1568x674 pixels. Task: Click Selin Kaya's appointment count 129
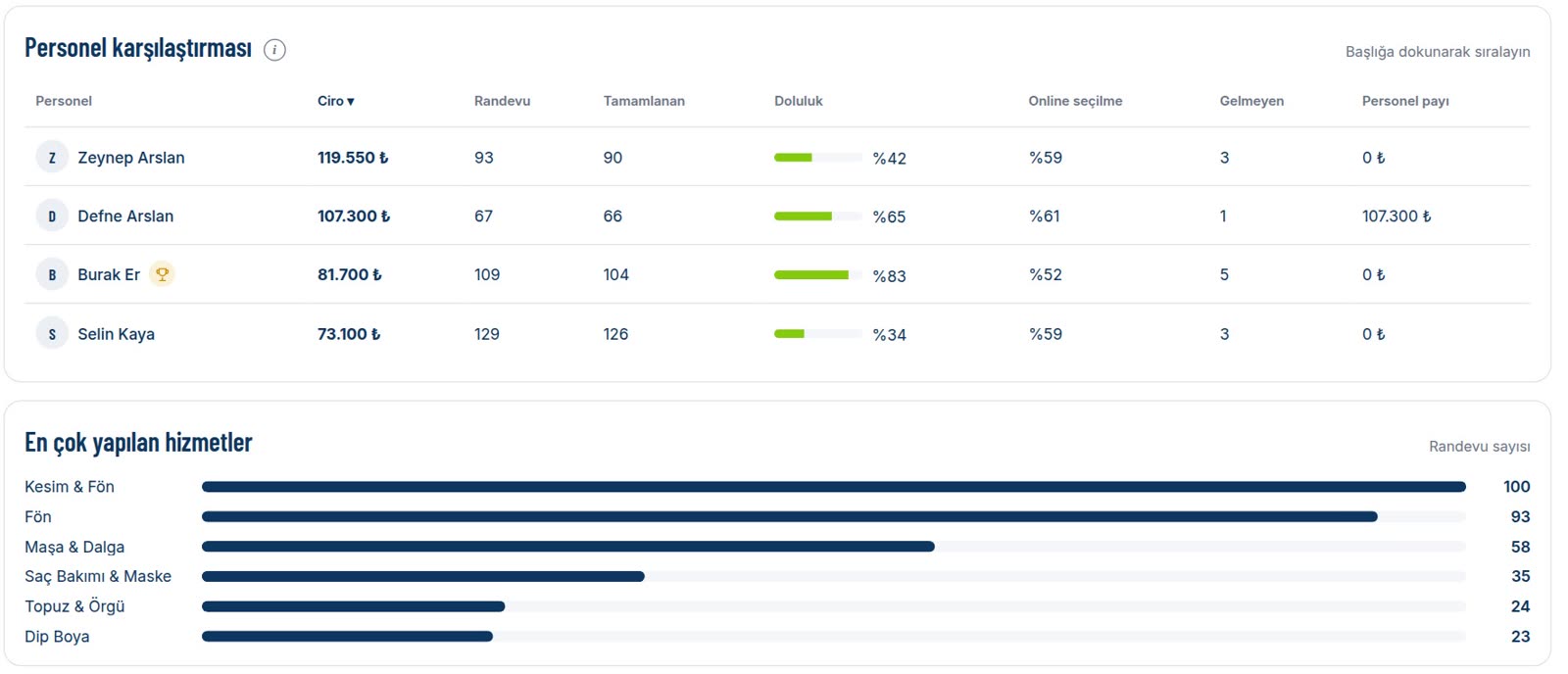[x=487, y=334]
